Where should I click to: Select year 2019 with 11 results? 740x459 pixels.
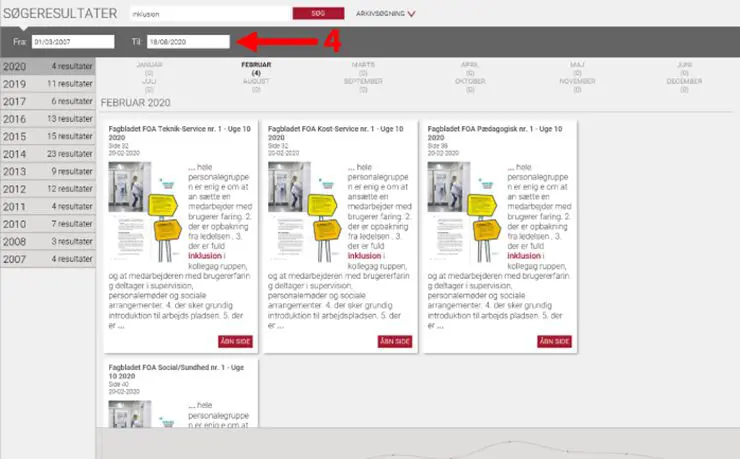48,84
